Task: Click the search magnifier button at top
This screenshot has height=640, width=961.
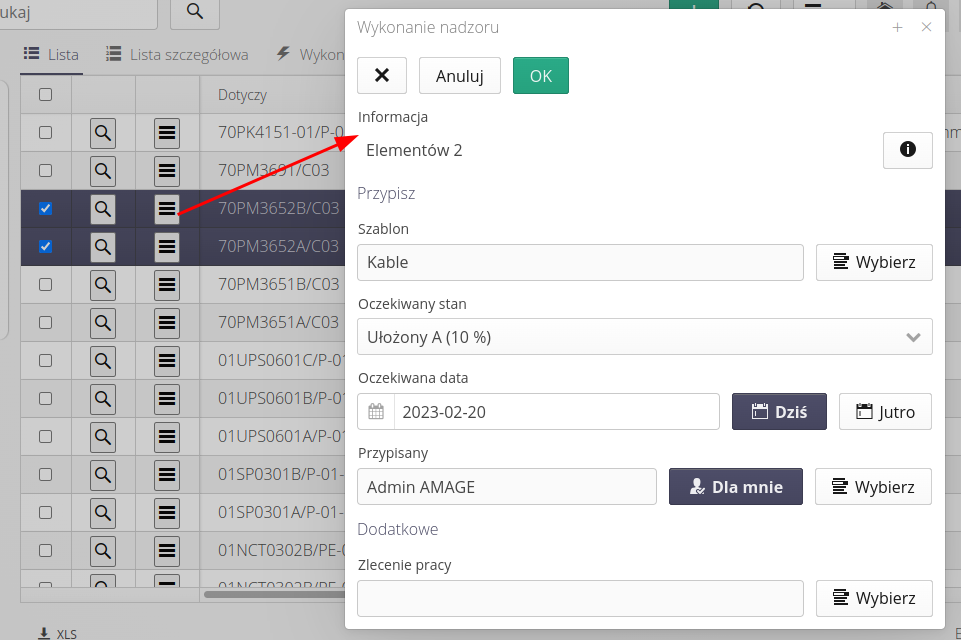Action: (194, 11)
